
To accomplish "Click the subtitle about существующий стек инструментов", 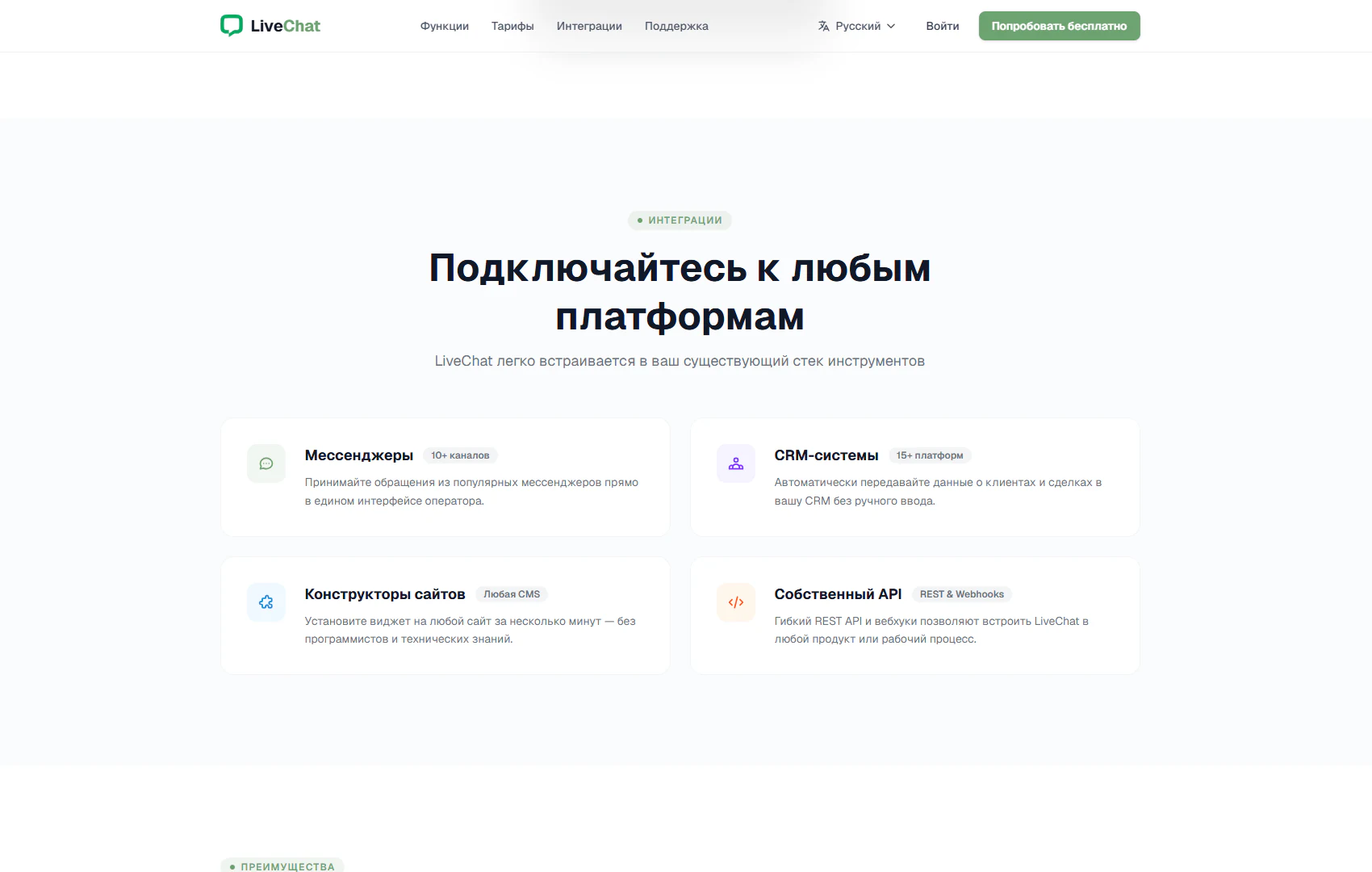I will (x=680, y=361).
